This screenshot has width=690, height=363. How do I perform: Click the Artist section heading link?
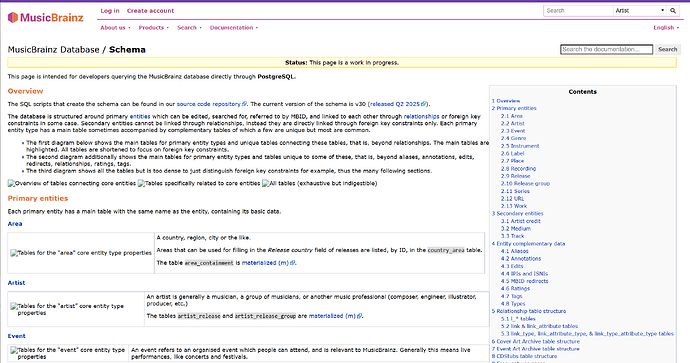(x=16, y=283)
